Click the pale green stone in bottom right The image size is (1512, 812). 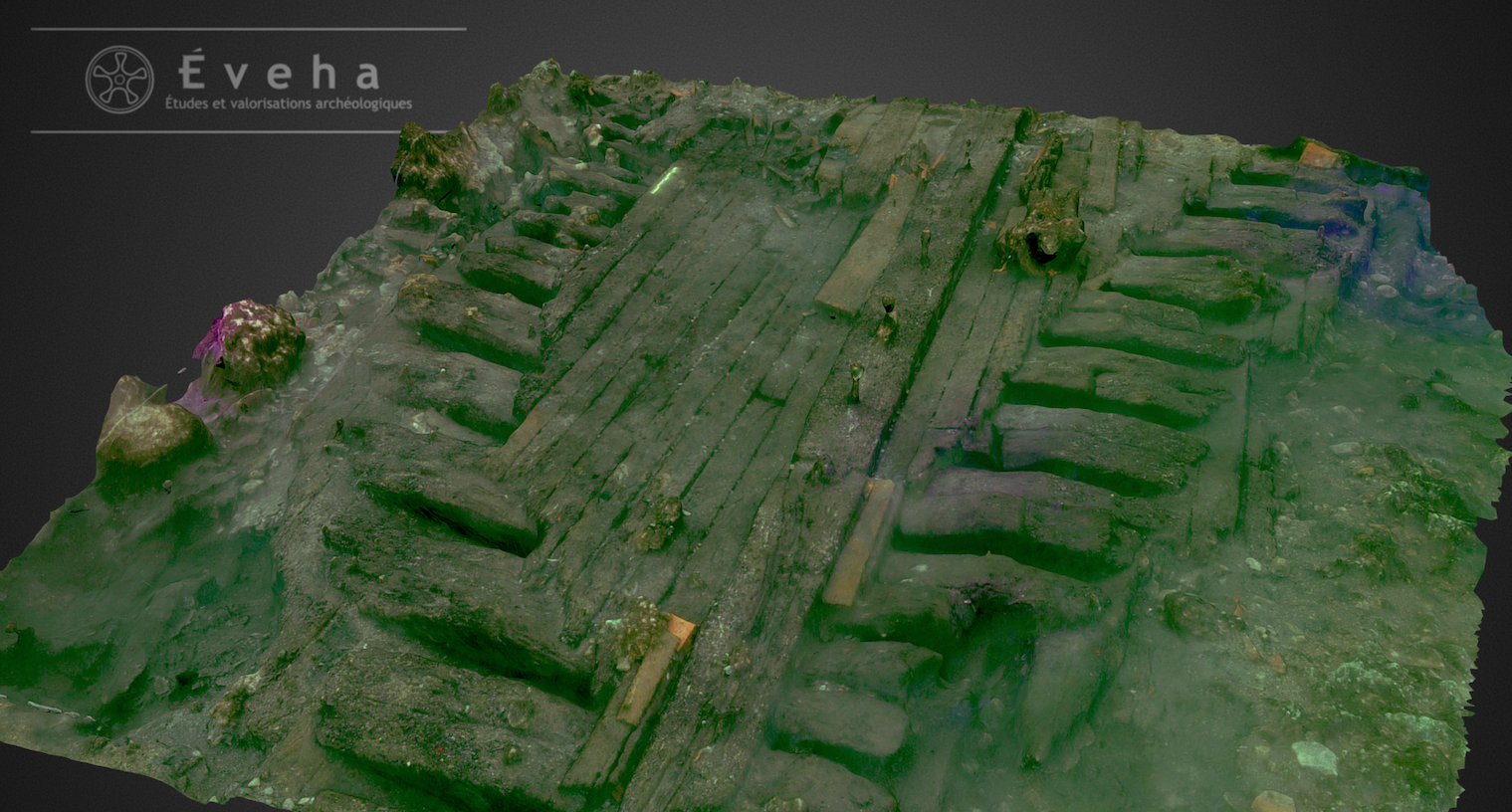pyautogui.click(x=1314, y=757)
